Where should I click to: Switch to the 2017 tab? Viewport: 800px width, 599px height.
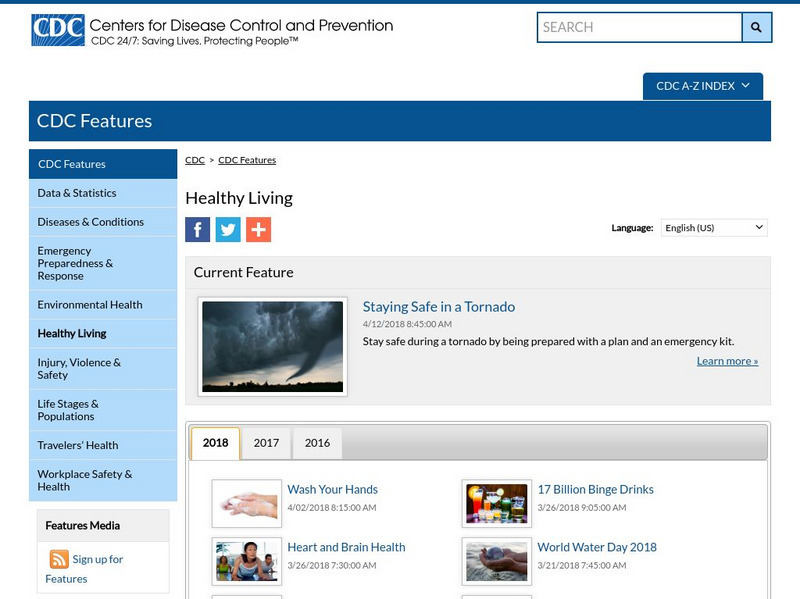(x=266, y=443)
